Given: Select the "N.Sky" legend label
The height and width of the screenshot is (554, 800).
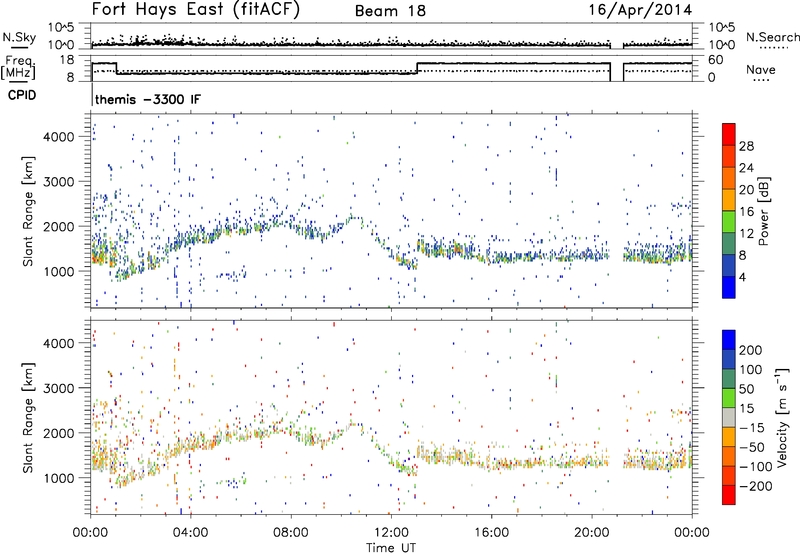Looking at the screenshot, I should [19, 37].
